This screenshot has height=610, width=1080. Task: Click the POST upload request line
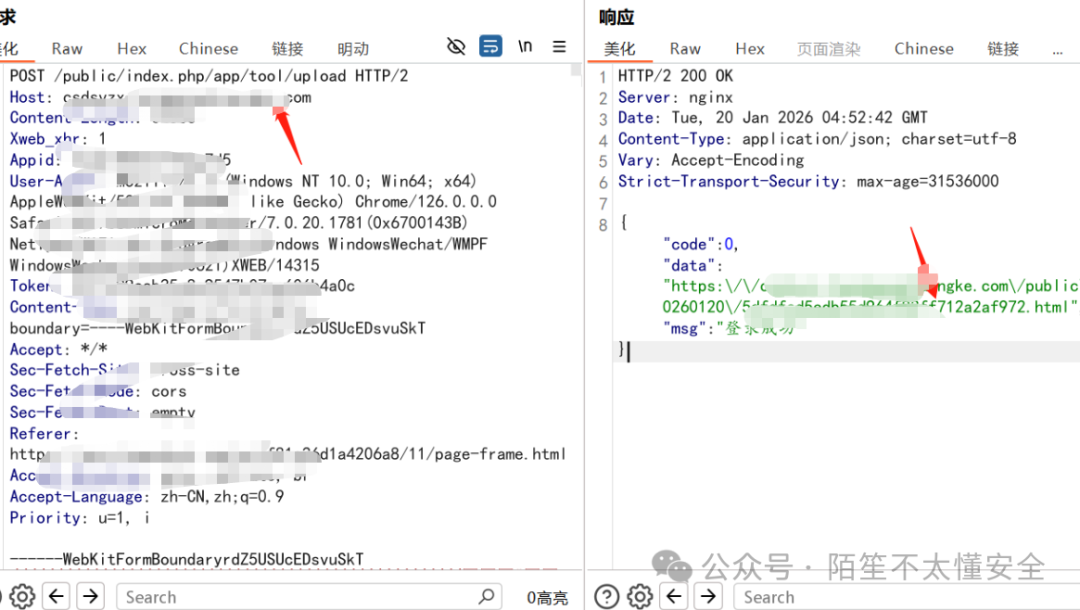click(x=209, y=76)
